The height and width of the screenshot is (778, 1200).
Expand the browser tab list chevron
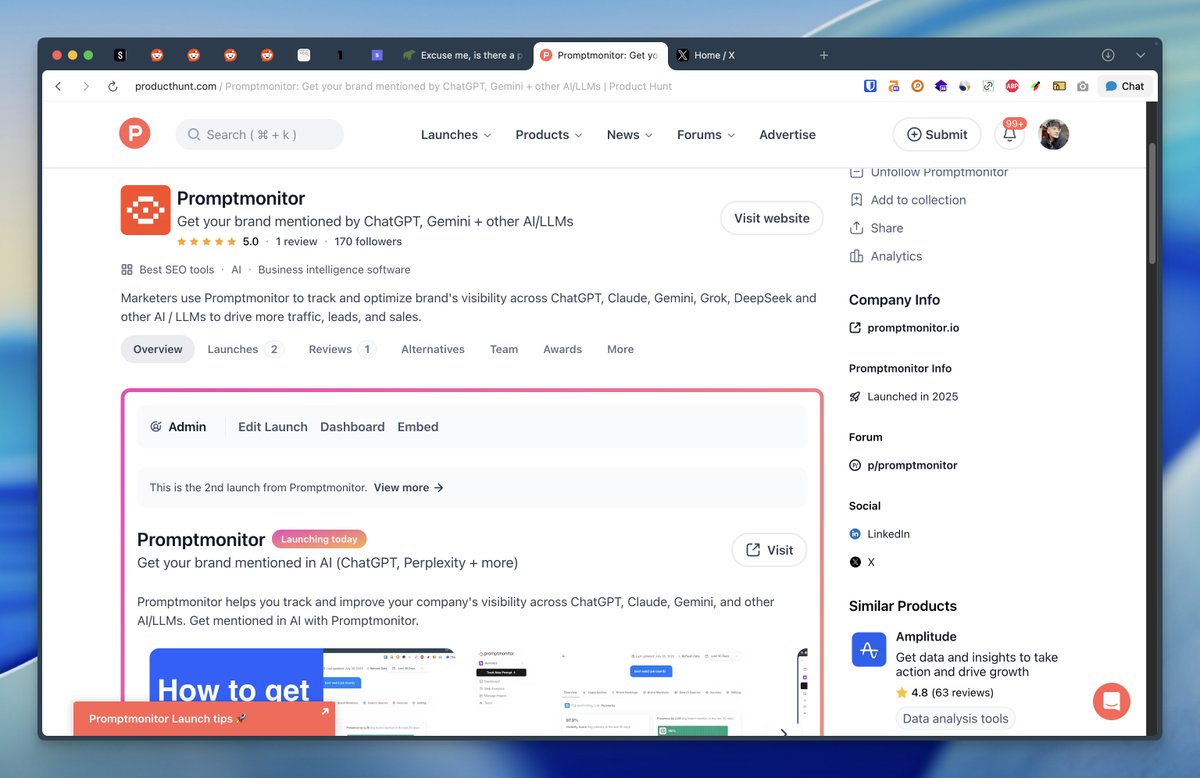1140,55
